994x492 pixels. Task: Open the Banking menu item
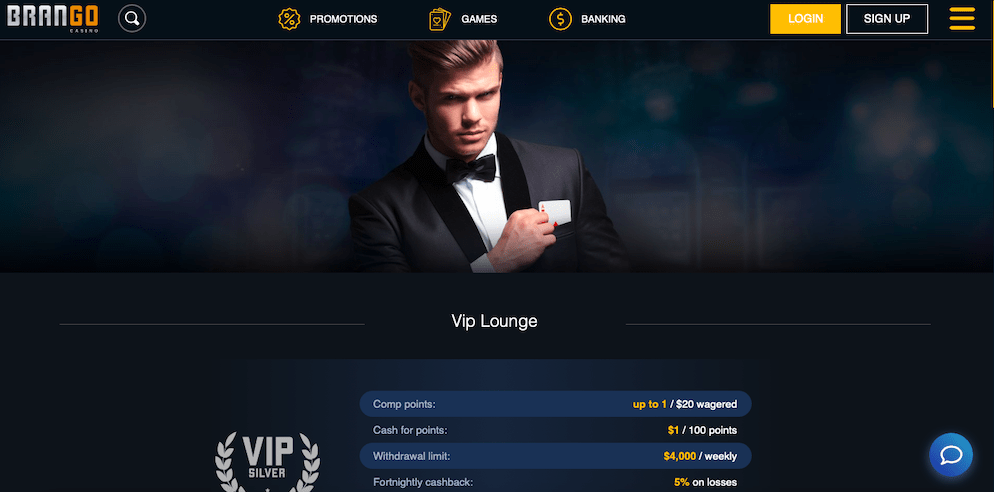(x=603, y=19)
